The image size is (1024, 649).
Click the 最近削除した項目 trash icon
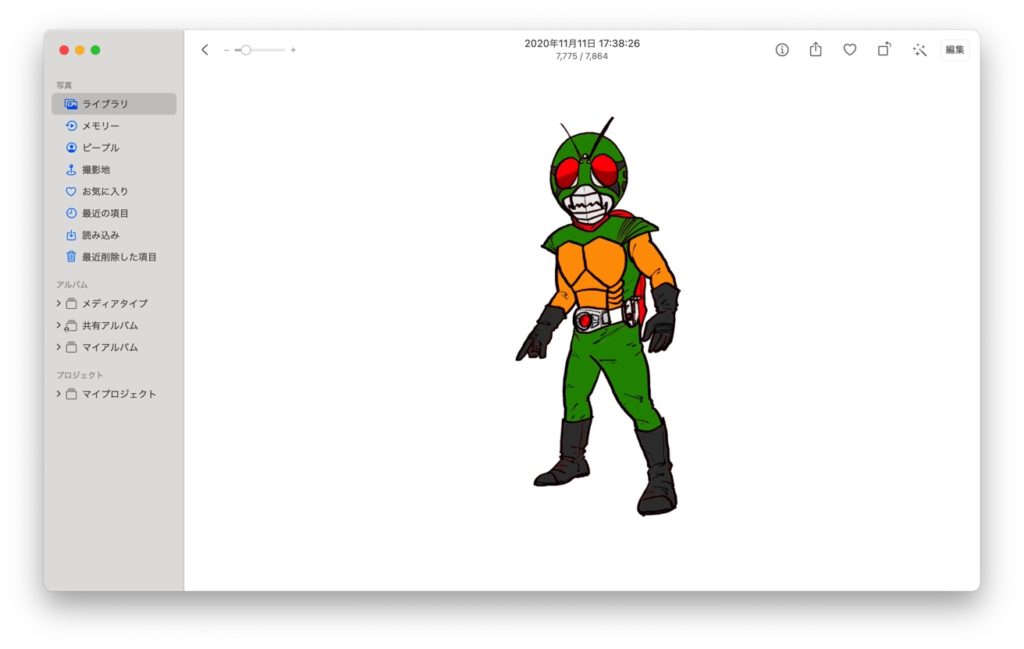pos(71,257)
